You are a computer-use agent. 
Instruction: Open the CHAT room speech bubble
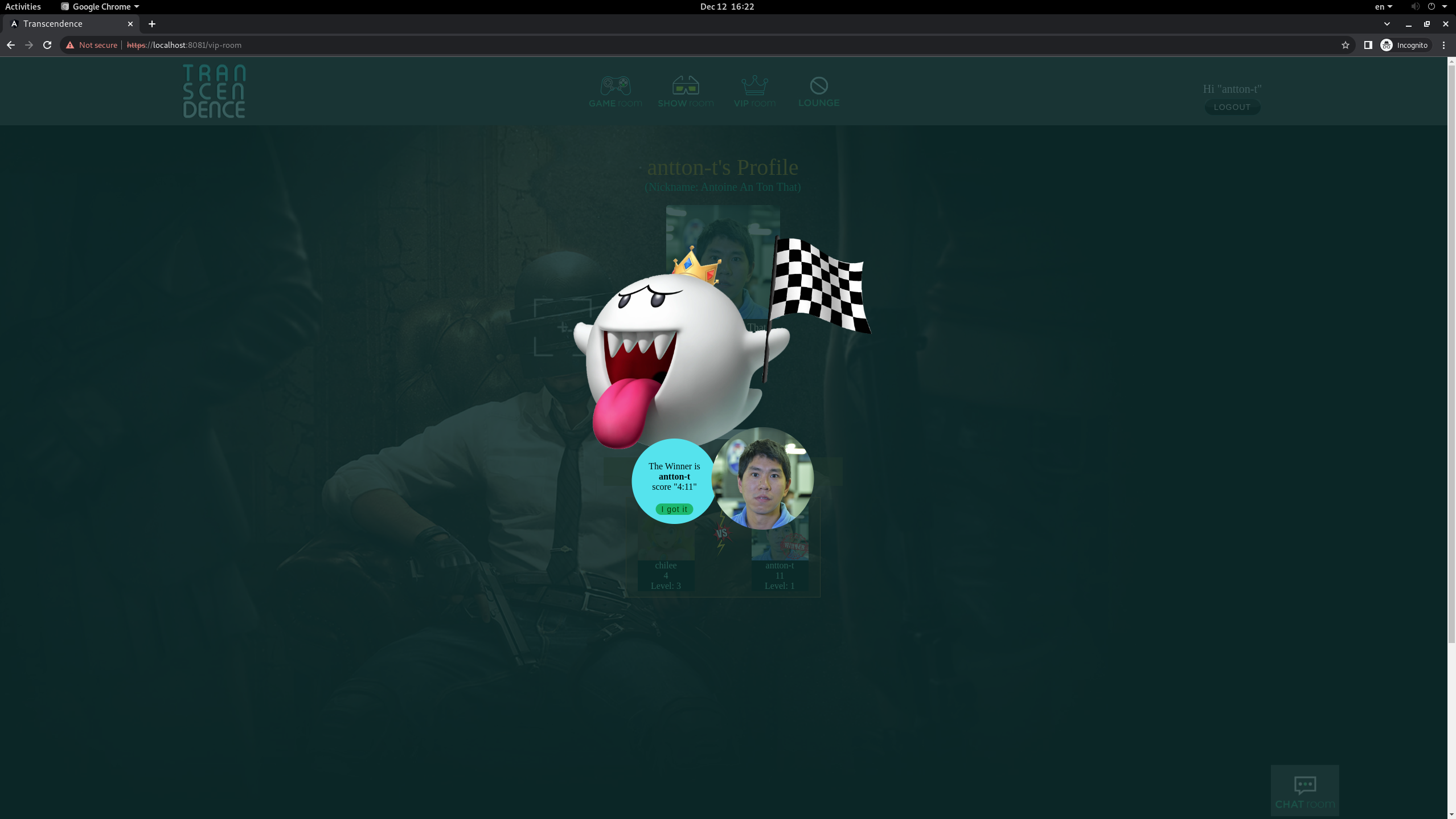tap(1305, 785)
